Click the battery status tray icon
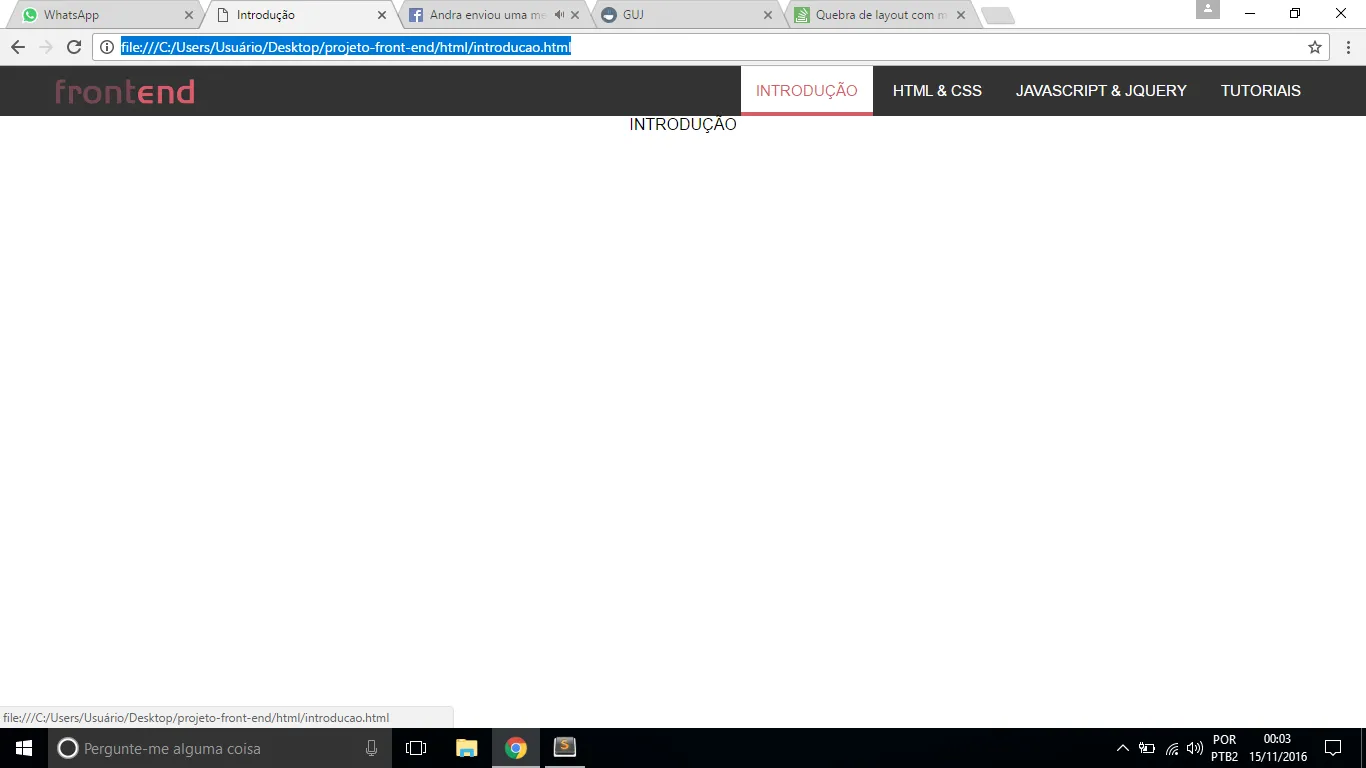This screenshot has height=768, width=1366. pos(1147,748)
